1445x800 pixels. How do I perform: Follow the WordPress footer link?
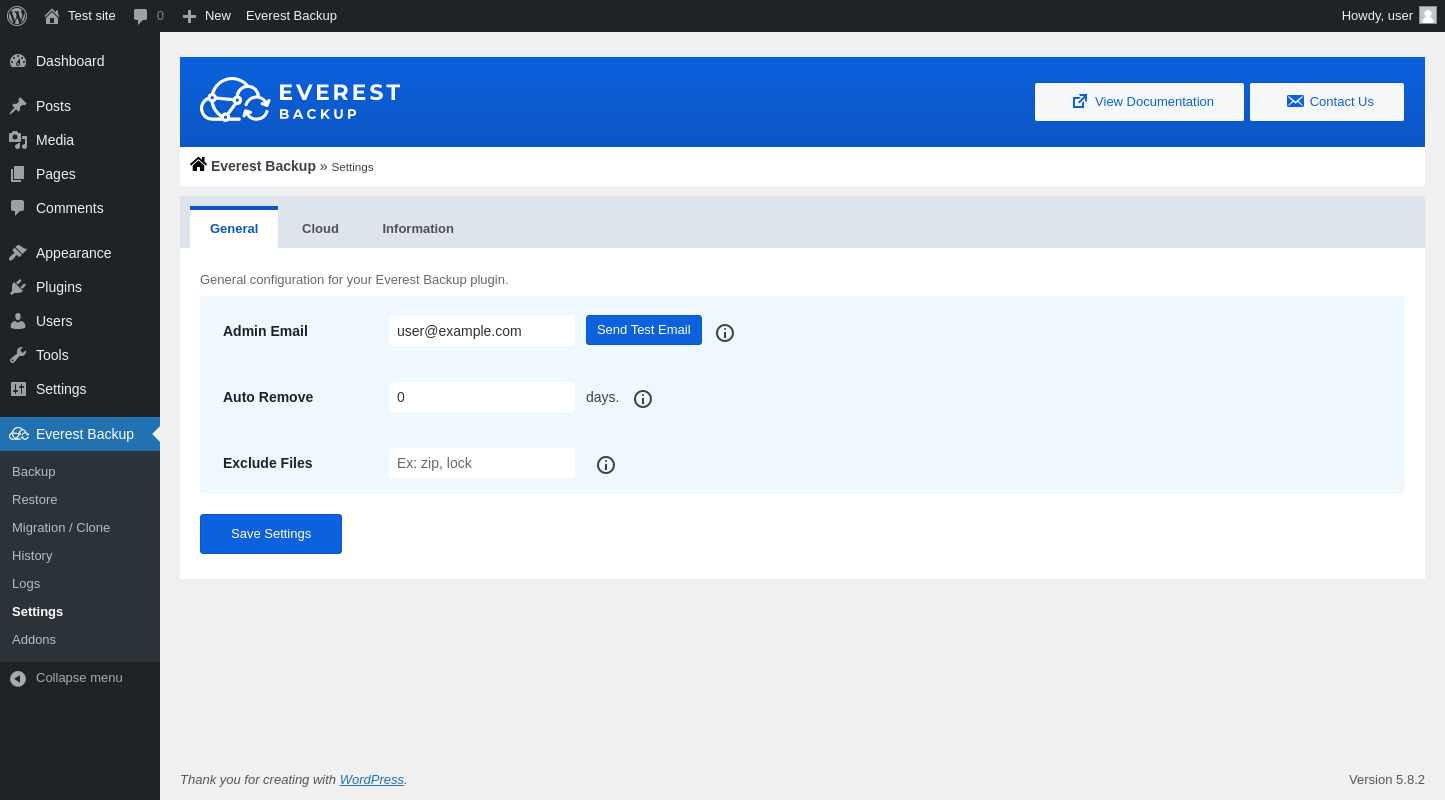point(372,779)
